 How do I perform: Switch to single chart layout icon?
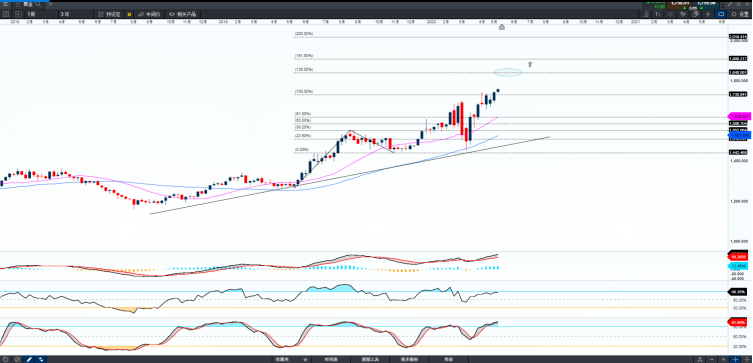6,14
